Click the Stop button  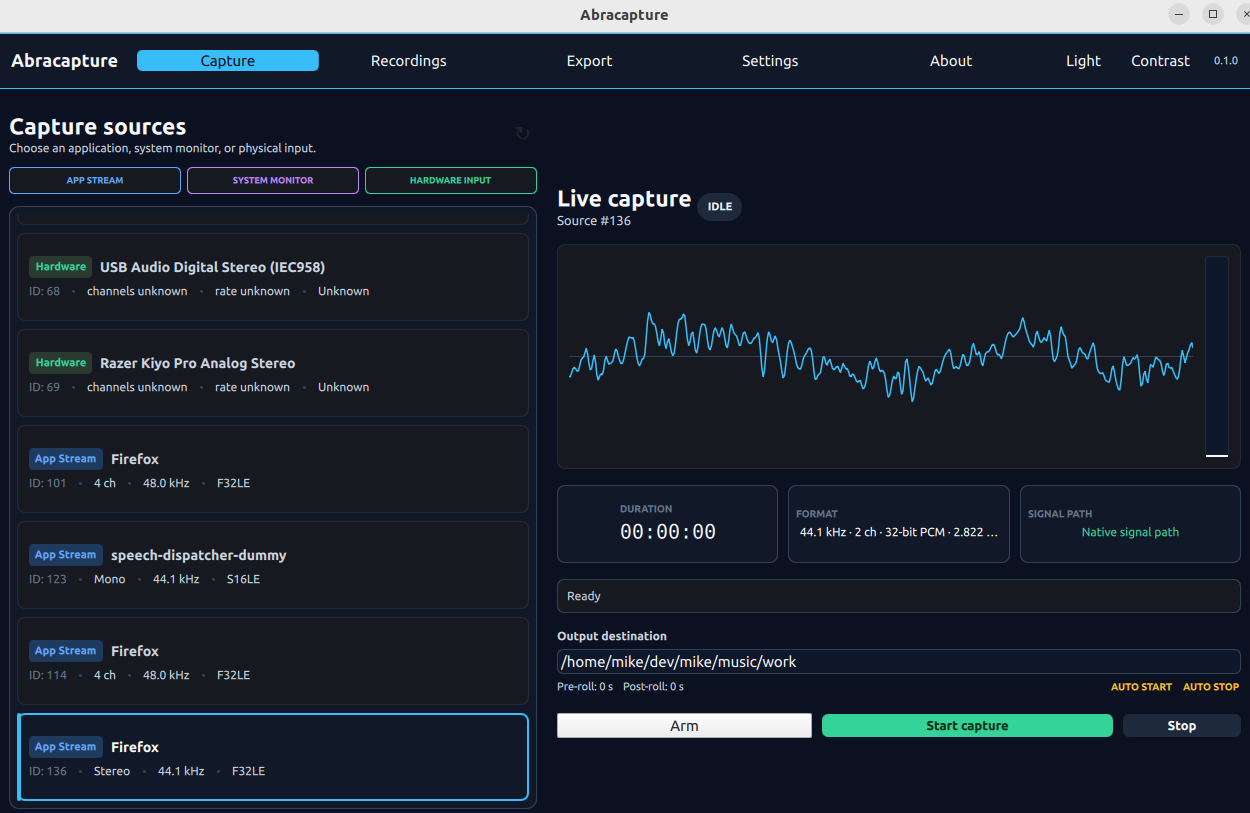click(1181, 726)
